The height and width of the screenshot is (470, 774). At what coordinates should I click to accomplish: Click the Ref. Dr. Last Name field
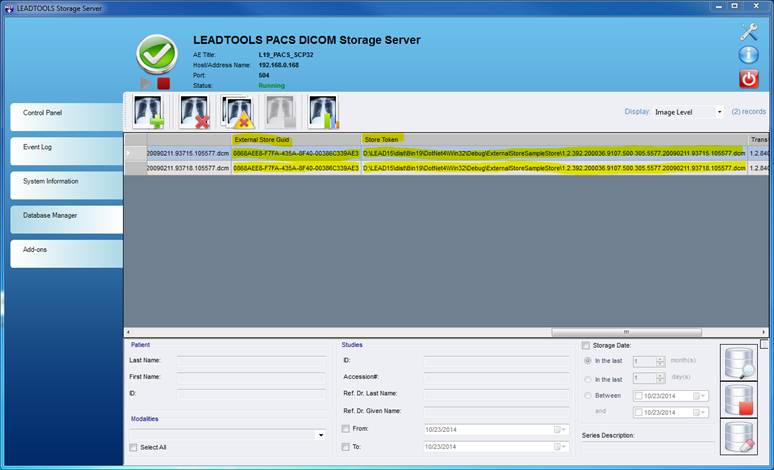tap(496, 394)
